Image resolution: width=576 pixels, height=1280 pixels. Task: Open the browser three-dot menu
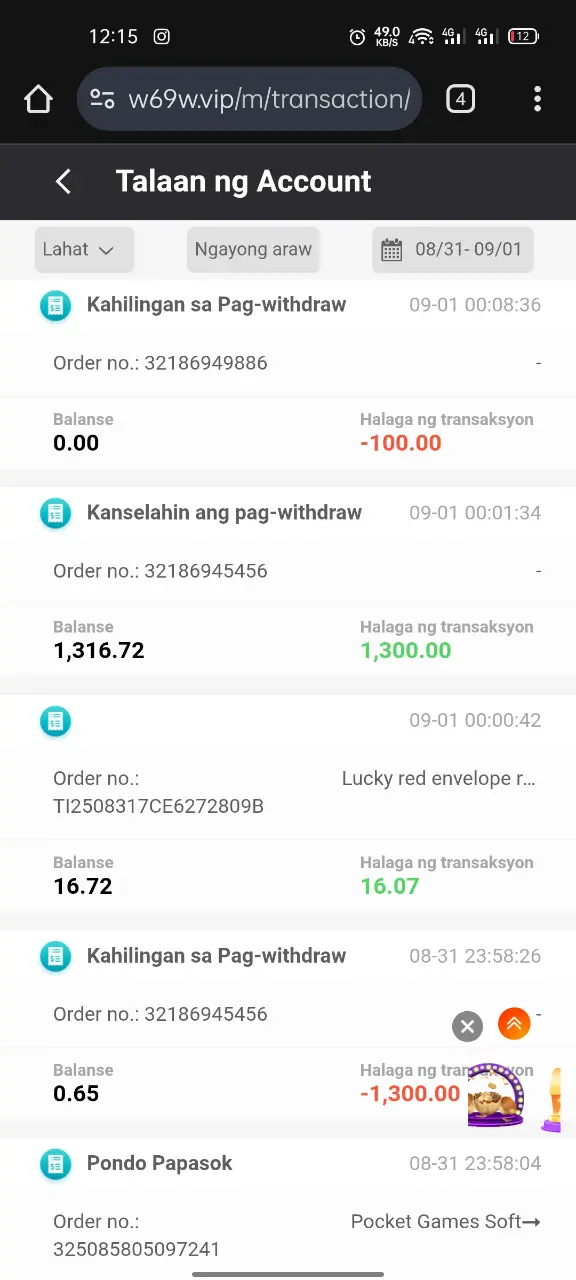click(537, 99)
